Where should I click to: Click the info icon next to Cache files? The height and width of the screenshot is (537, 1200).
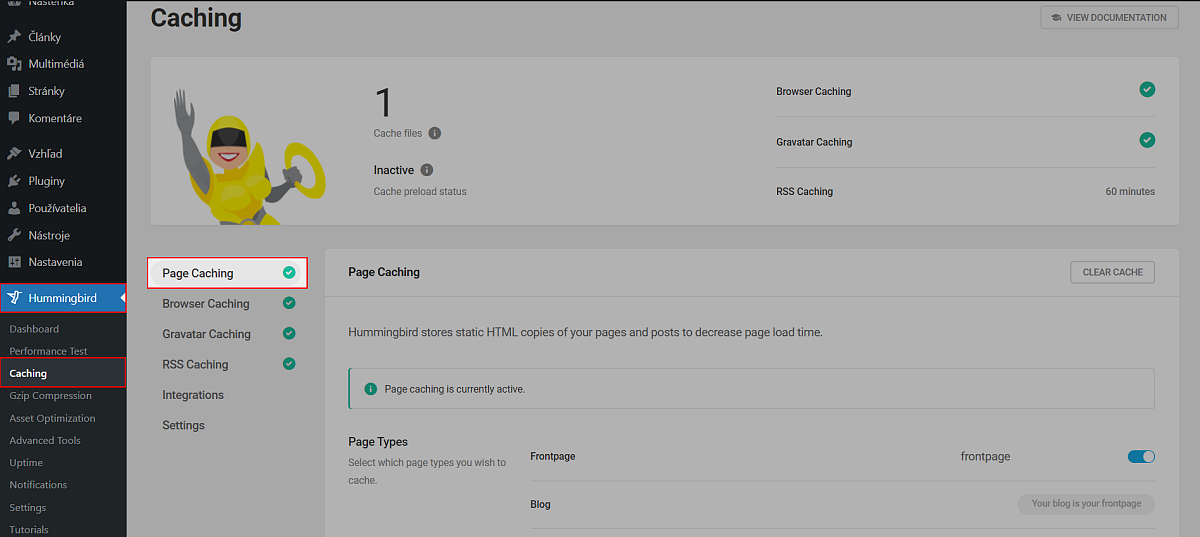coord(435,133)
